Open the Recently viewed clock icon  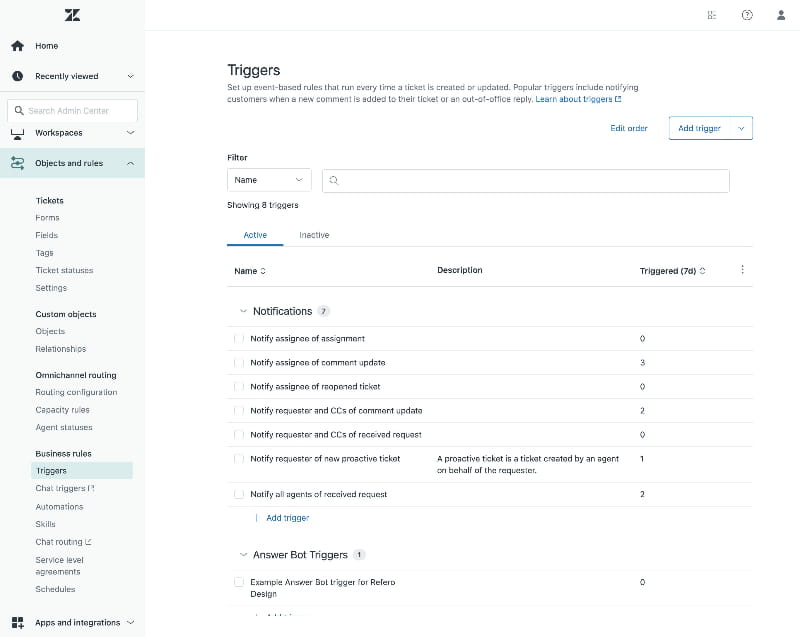[16, 76]
